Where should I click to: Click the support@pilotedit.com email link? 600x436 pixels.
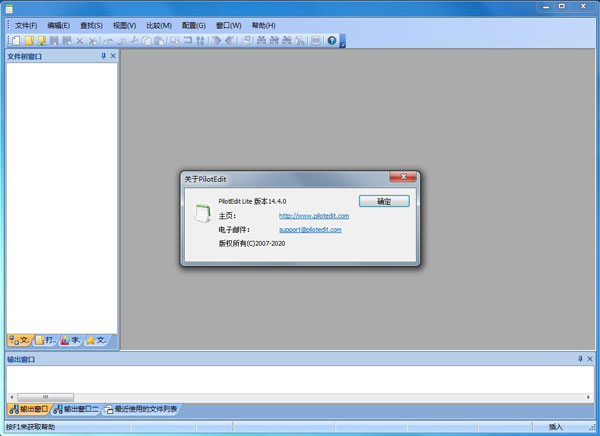pyautogui.click(x=310, y=229)
